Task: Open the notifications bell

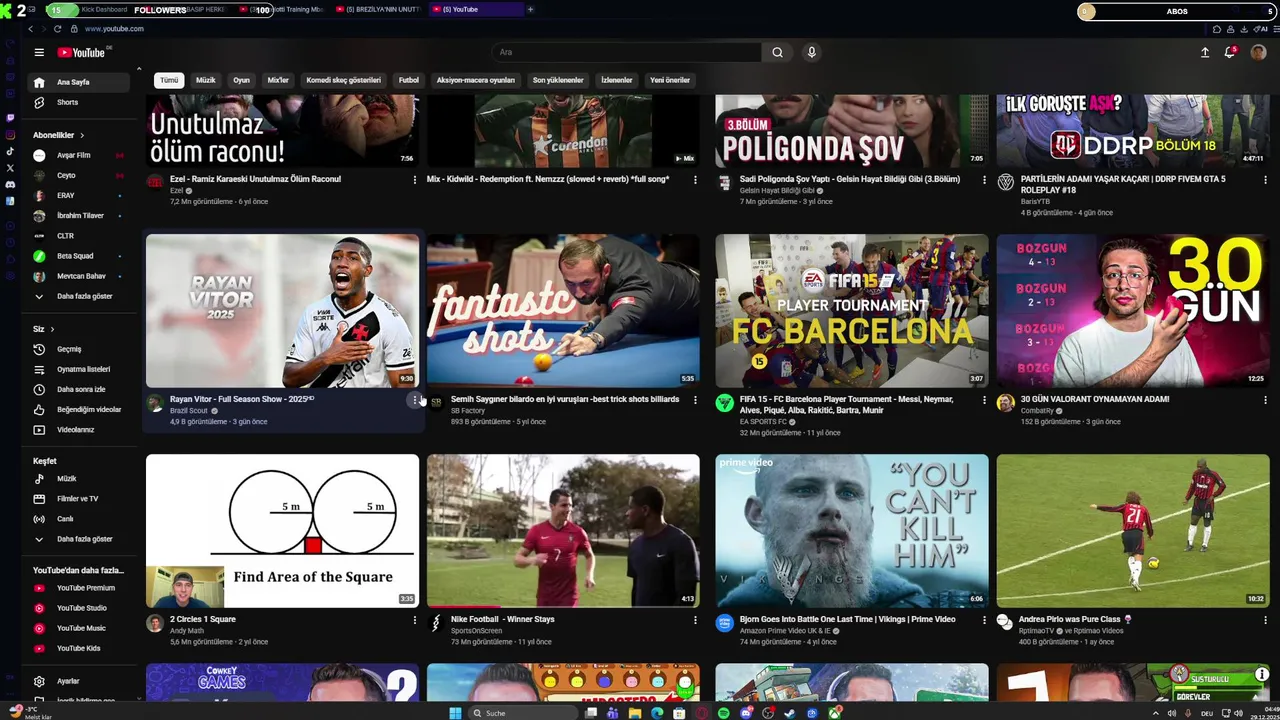Action: pos(1230,52)
